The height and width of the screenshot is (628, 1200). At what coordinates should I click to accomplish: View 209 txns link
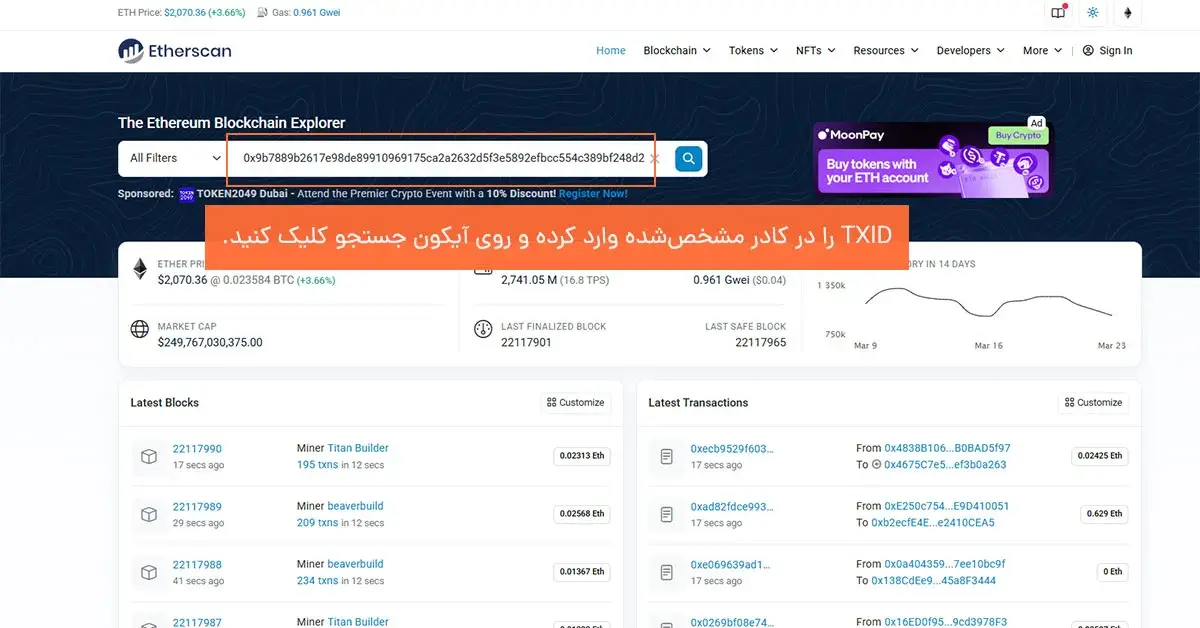tap(317, 523)
